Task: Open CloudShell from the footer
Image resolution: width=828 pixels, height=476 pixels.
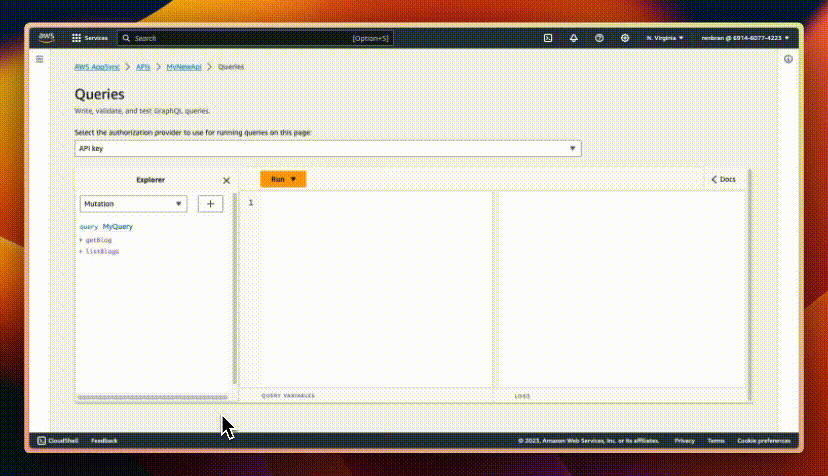Action: pyautogui.click(x=58, y=441)
